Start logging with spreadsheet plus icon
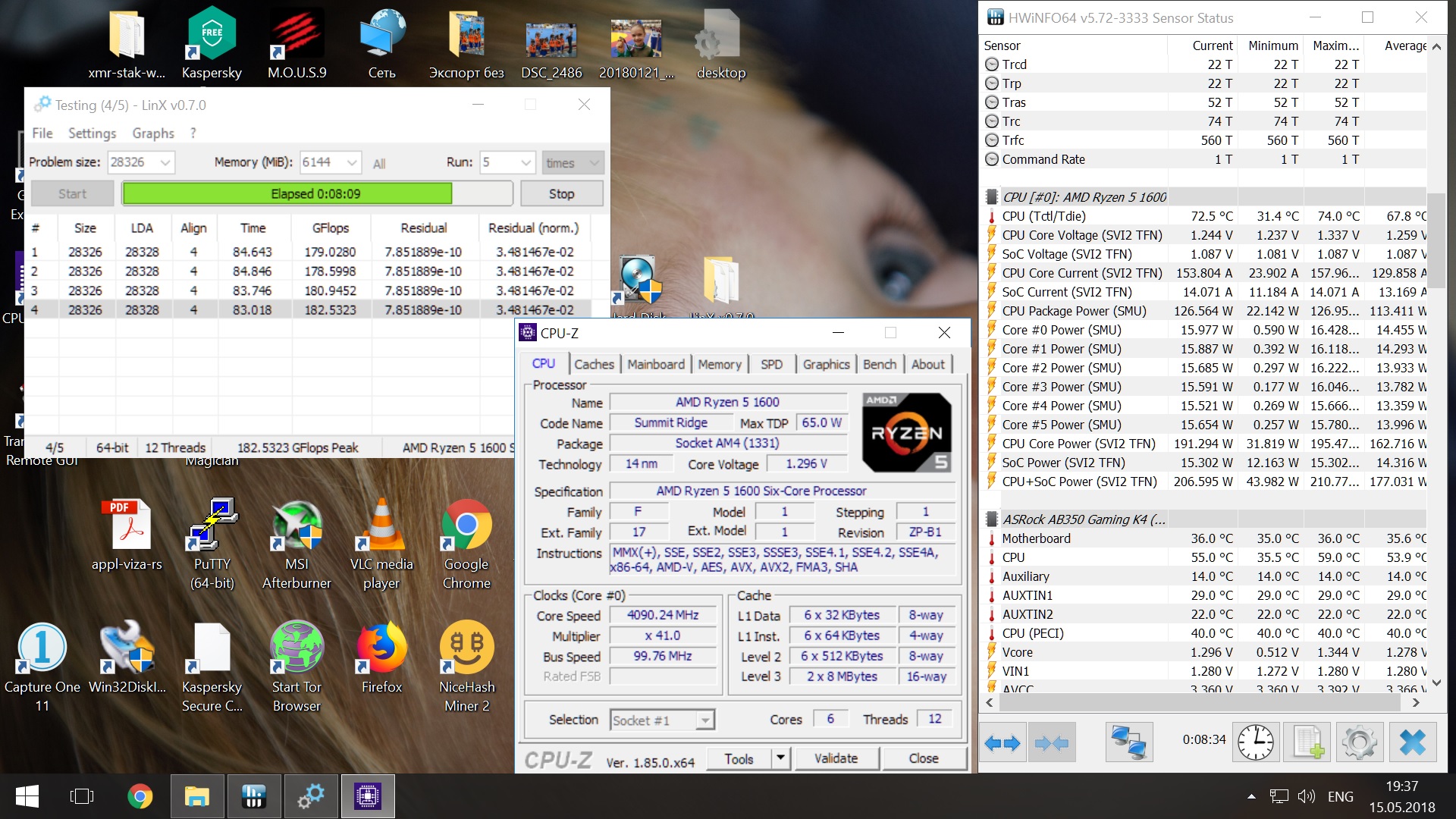 coord(1308,742)
